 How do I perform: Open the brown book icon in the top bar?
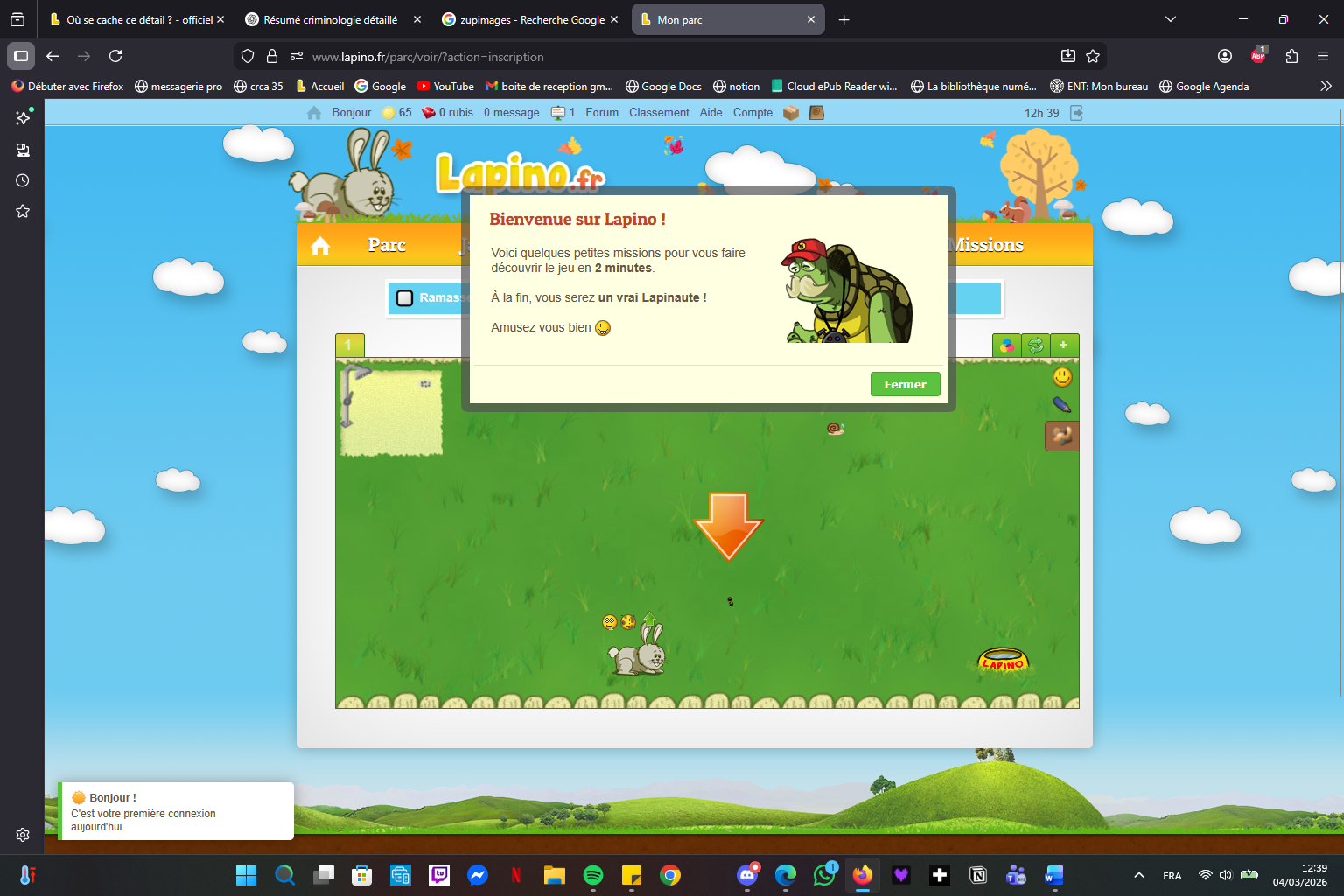[816, 113]
